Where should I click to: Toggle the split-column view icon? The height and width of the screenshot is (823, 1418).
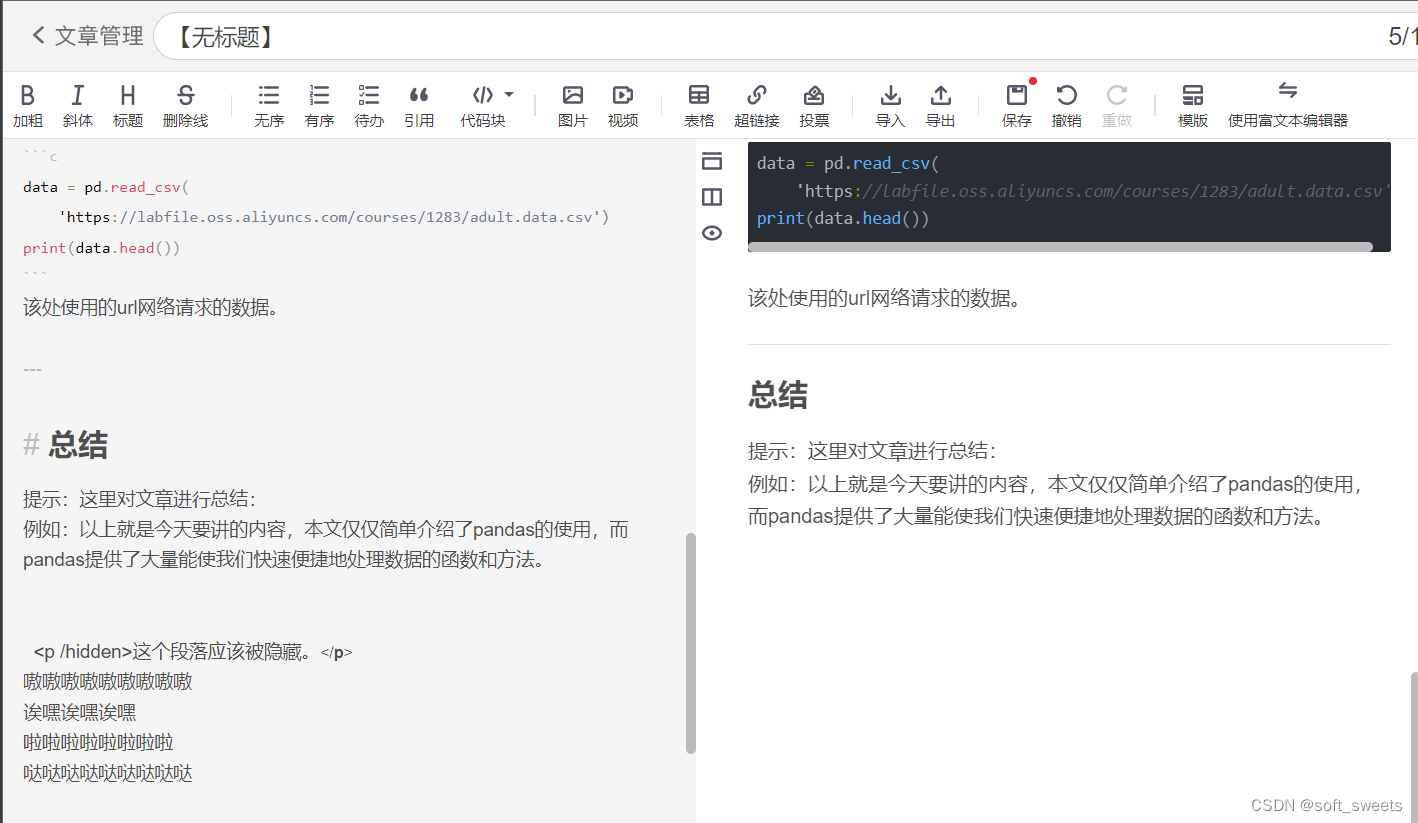(x=712, y=197)
